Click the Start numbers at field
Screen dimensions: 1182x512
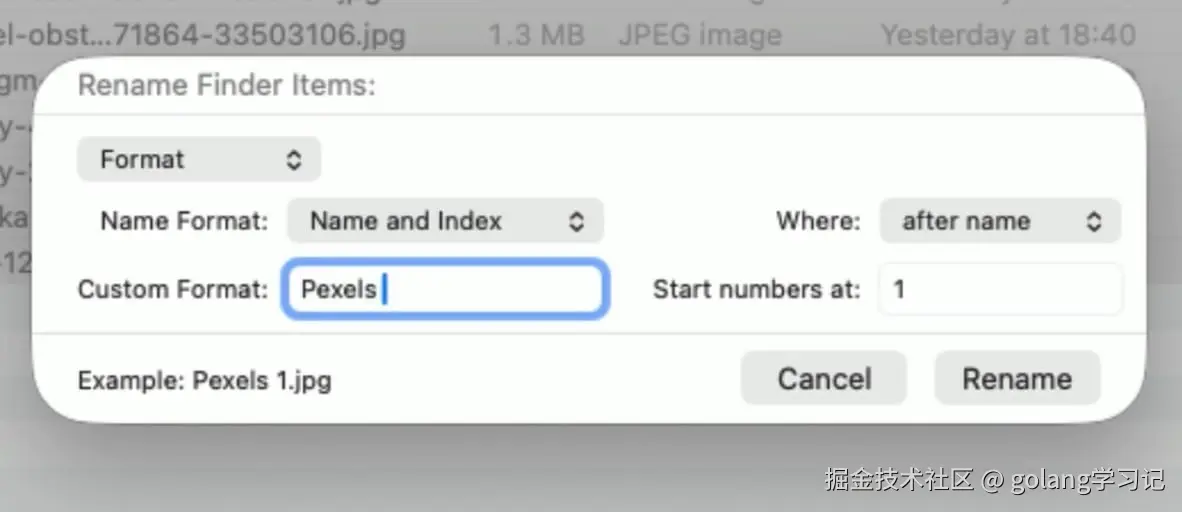coord(1000,290)
